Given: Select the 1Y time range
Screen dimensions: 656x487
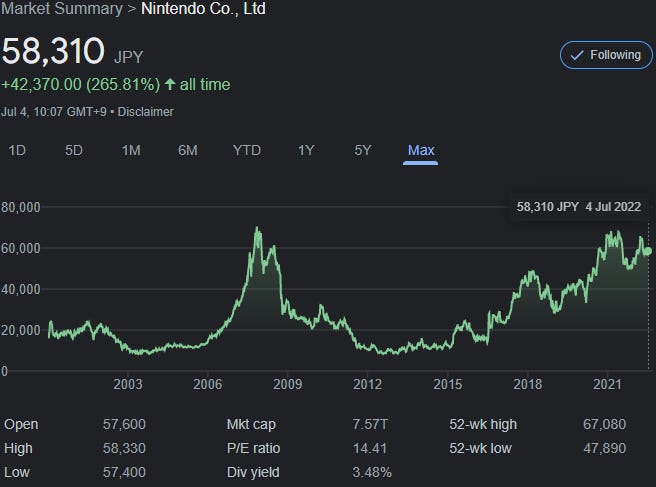Looking at the screenshot, I should 306,150.
